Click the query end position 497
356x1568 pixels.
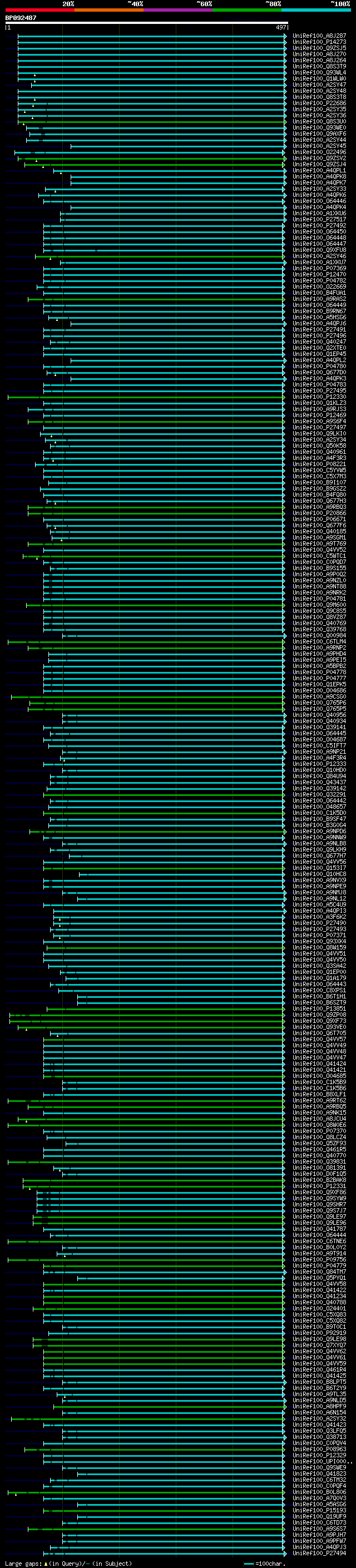(281, 27)
